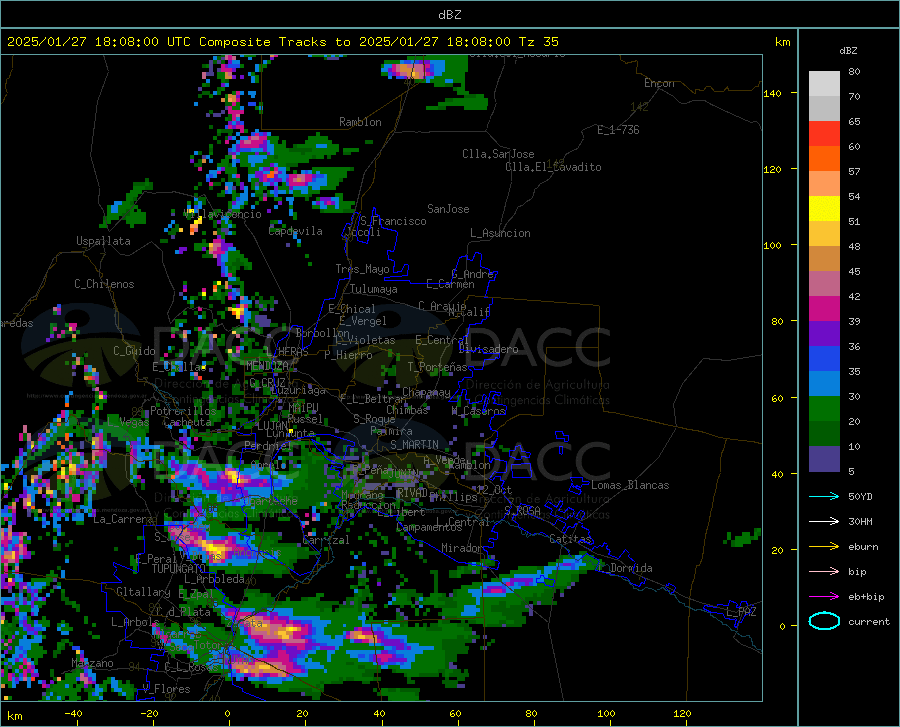Click the Potrerillos map label
Viewport: 900px width, 727px height.
pos(183,411)
